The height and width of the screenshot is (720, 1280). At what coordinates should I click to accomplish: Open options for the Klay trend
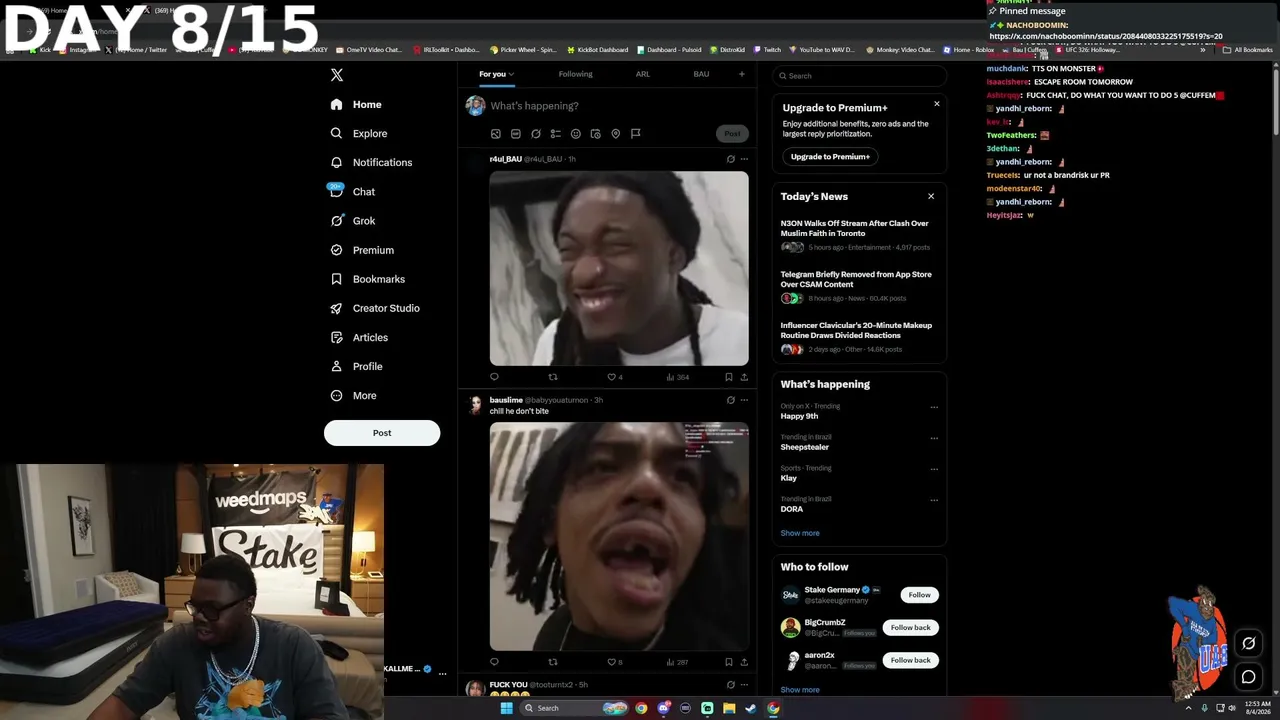934,469
